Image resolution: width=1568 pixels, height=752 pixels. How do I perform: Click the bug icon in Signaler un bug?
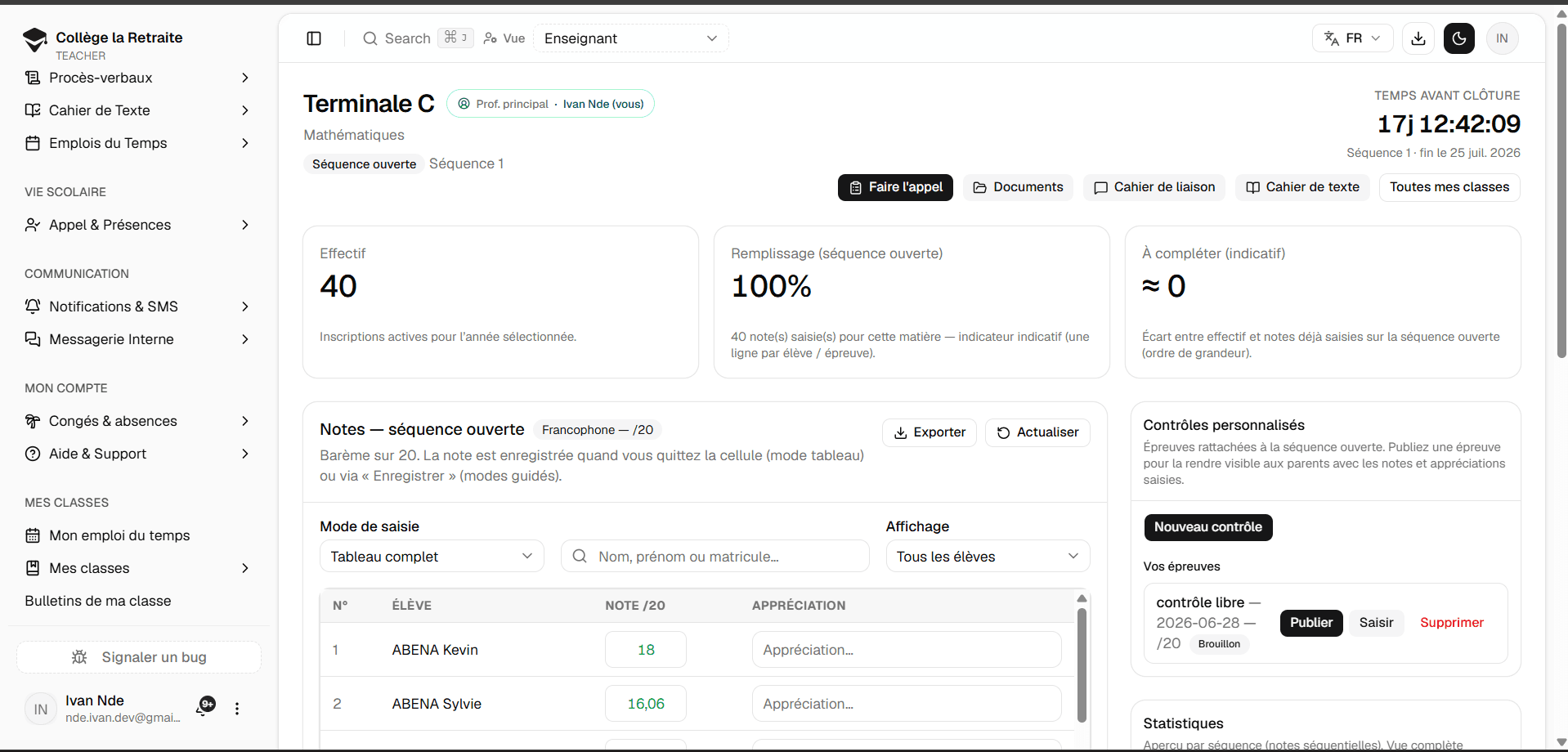pyautogui.click(x=79, y=657)
